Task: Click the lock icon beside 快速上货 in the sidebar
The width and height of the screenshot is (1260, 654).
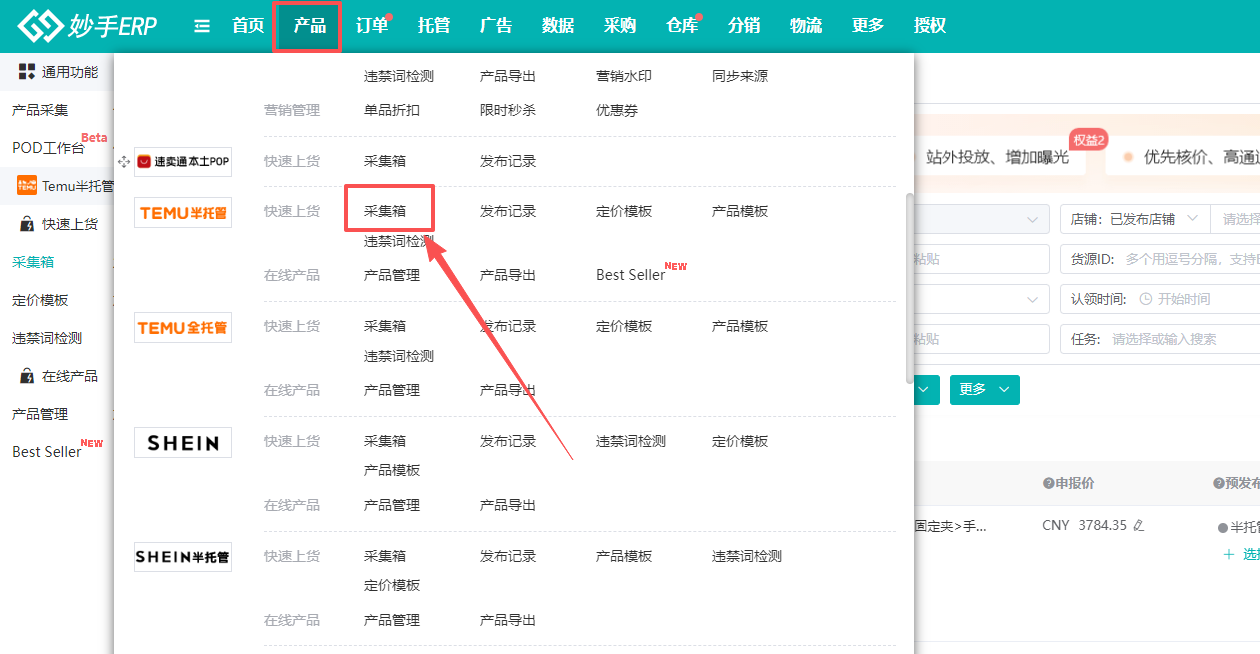Action: pos(27,224)
